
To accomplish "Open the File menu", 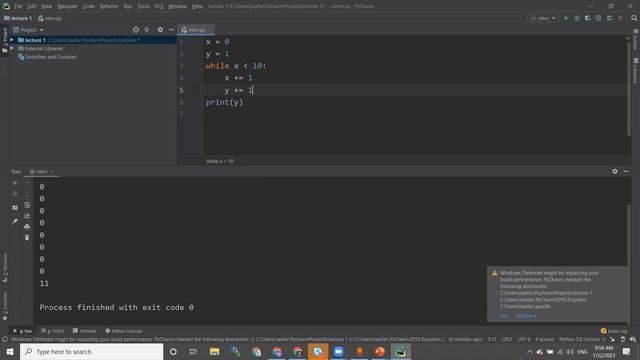I will point(18,6).
